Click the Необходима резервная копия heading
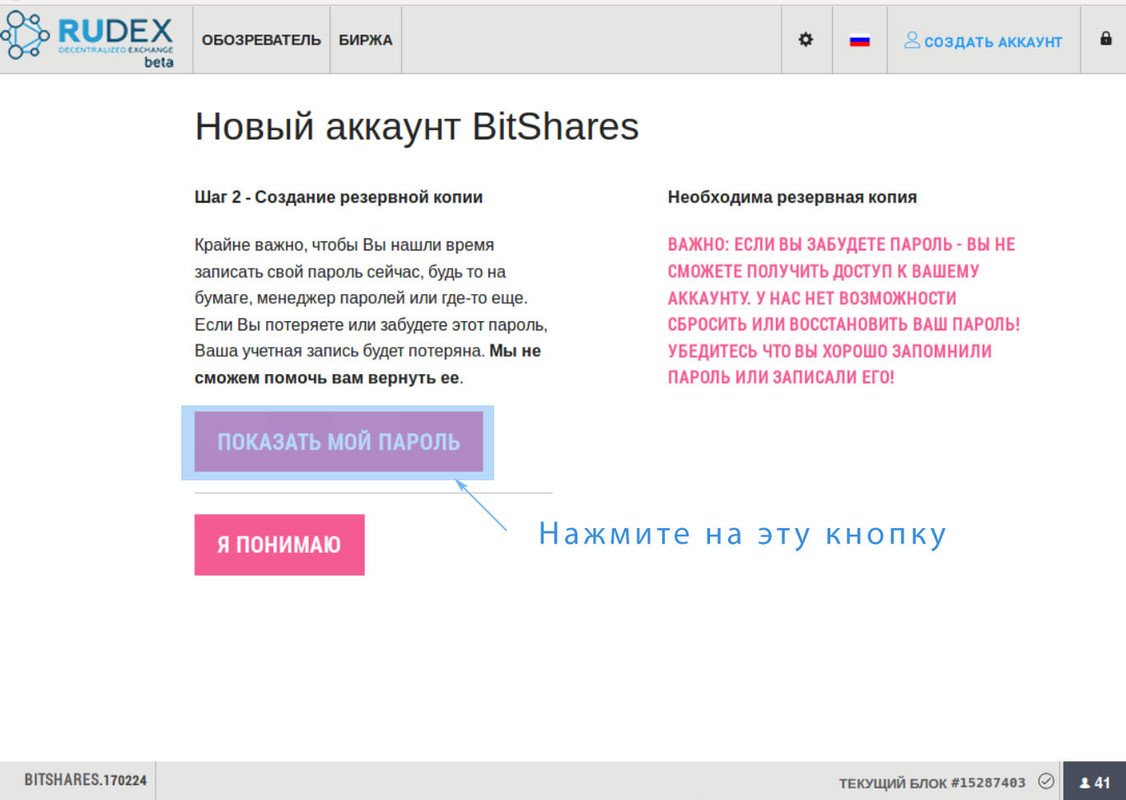Screen dimensions: 1126x800 tap(792, 197)
